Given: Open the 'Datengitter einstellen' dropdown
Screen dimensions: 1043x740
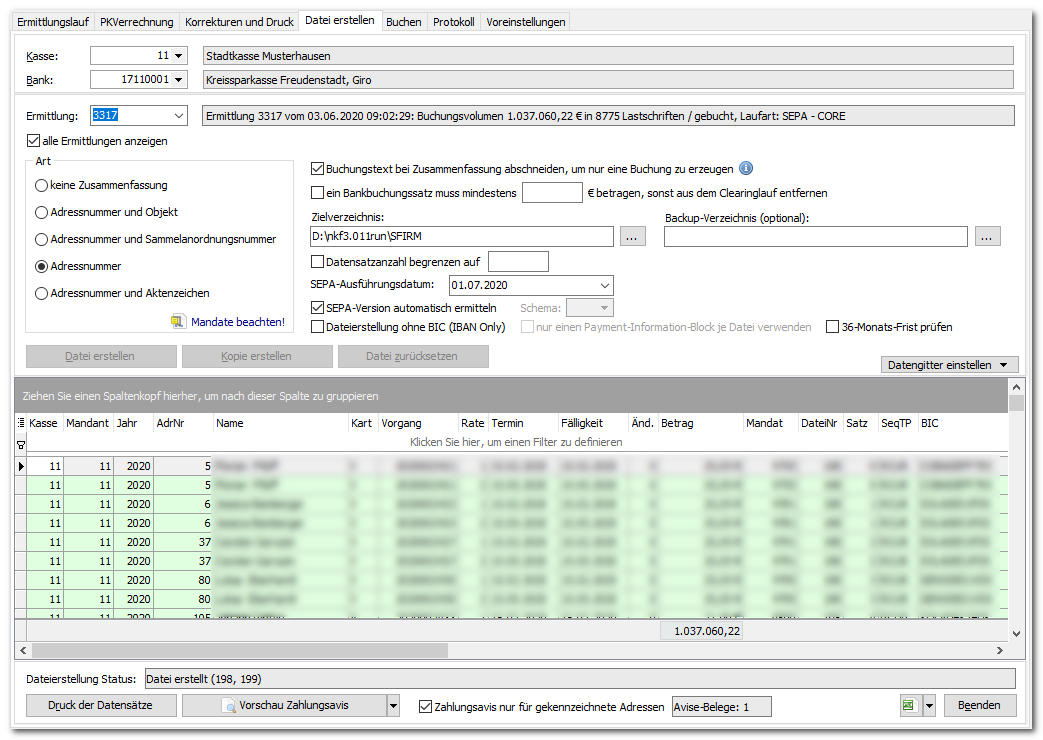Looking at the screenshot, I should tap(949, 365).
